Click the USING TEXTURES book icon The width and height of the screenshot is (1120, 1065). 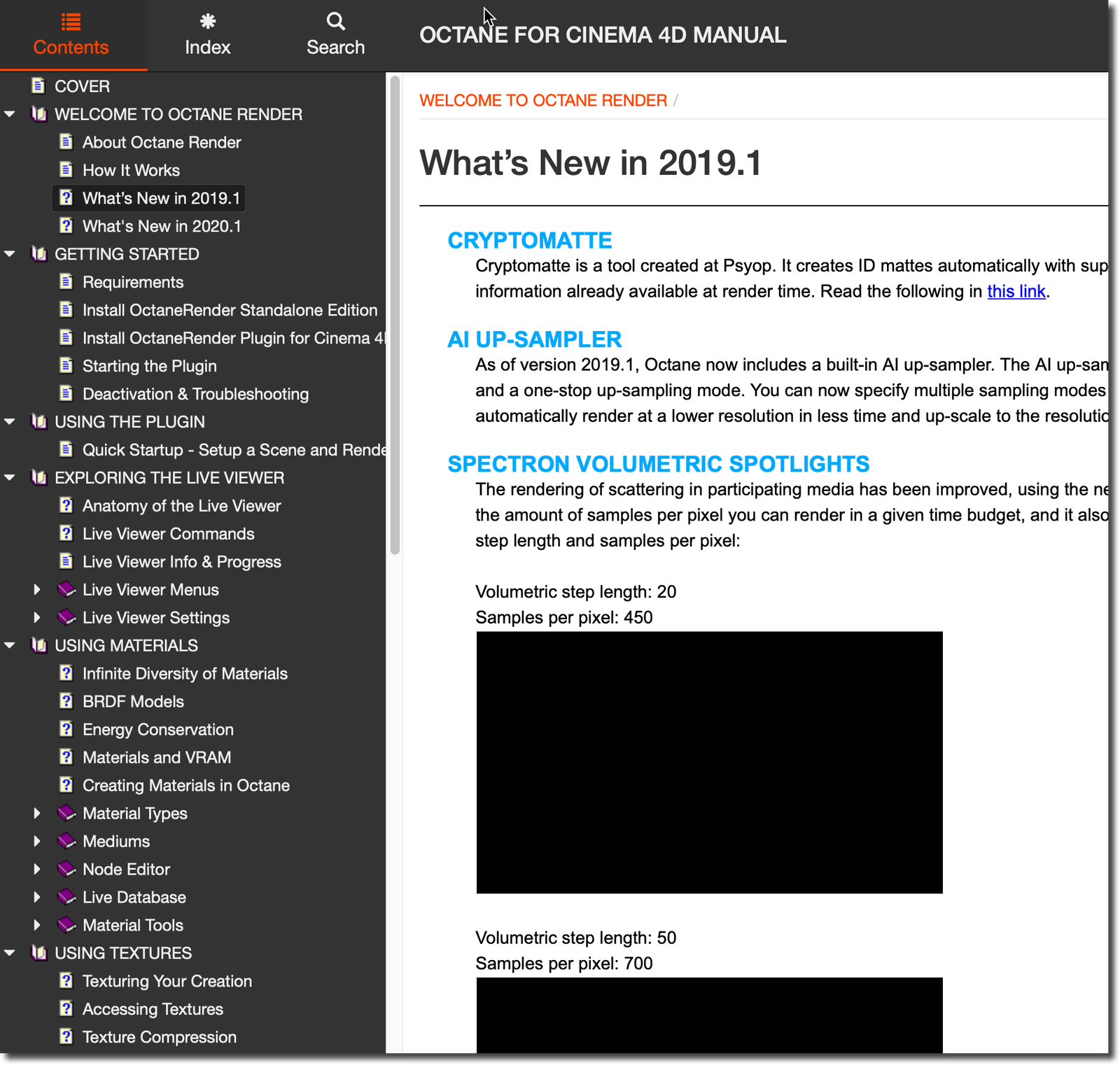click(39, 953)
